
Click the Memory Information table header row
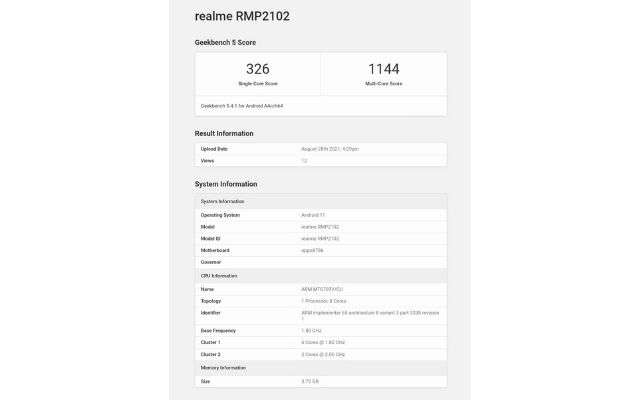pos(321,368)
